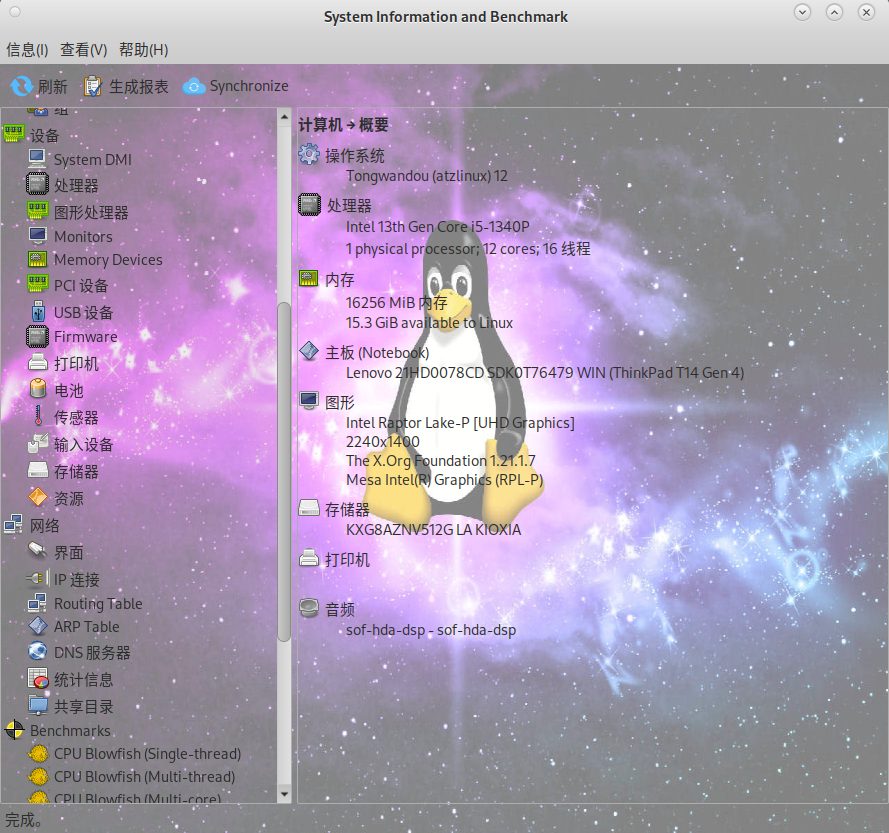
Task: Open the 信息(I) menu
Action: point(27,50)
